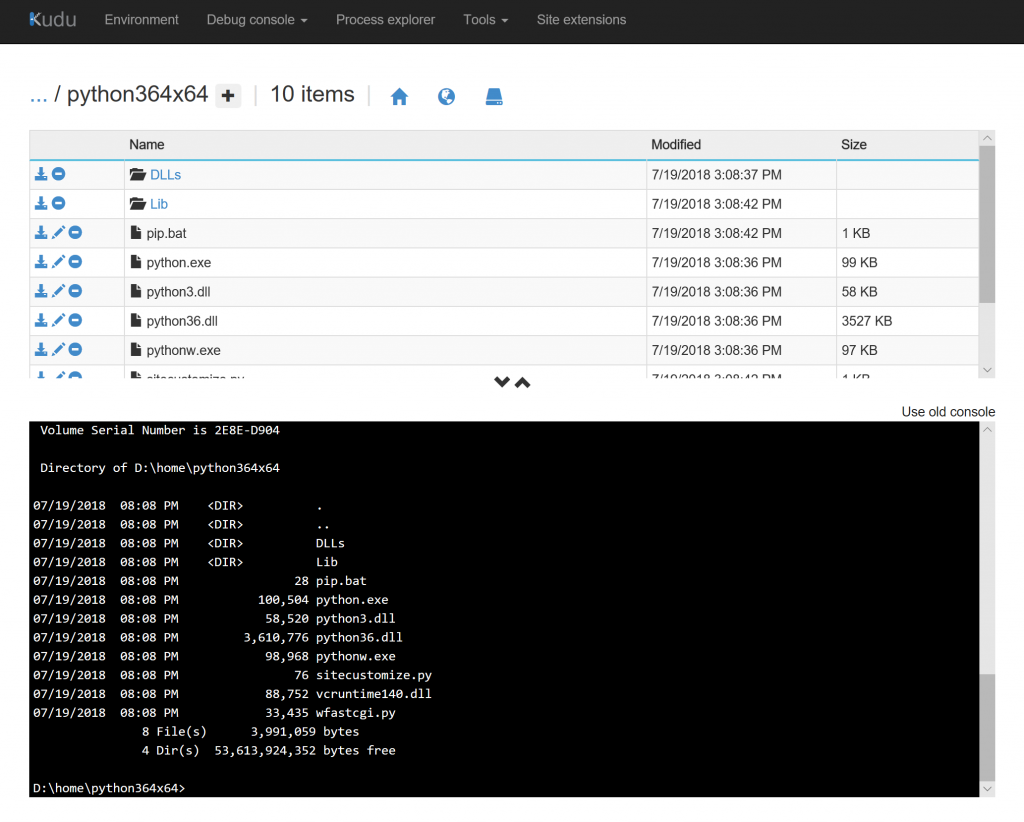Delete python36.dll from the directory
The height and width of the screenshot is (822, 1024).
click(x=74, y=320)
